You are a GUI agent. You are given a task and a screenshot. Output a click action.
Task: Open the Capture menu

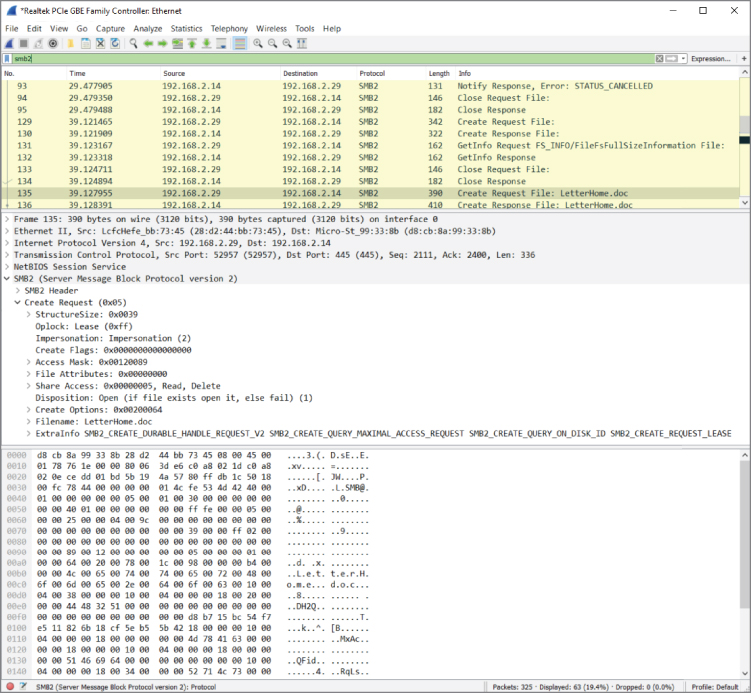coord(110,29)
